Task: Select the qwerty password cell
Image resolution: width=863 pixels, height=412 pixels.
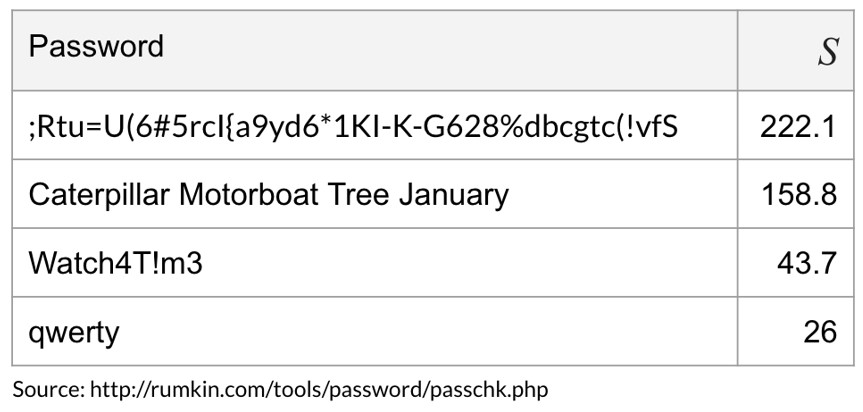Action: [375, 331]
